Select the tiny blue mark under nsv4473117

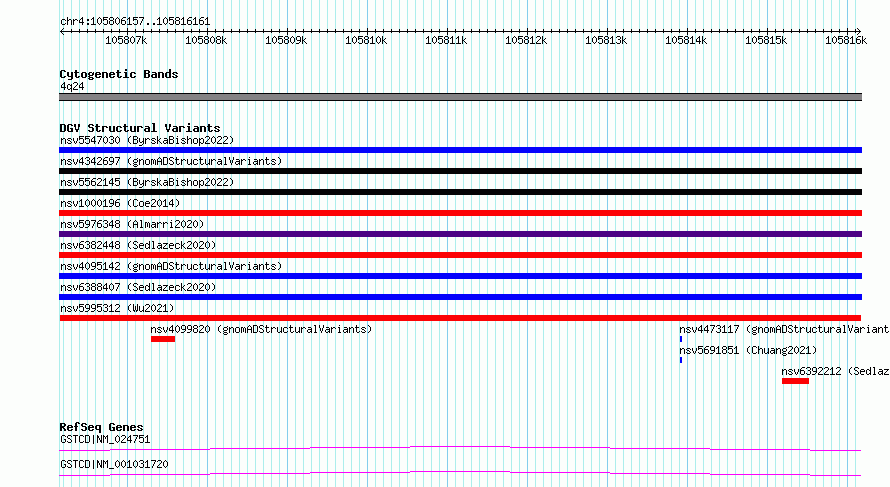pyautogui.click(x=681, y=339)
